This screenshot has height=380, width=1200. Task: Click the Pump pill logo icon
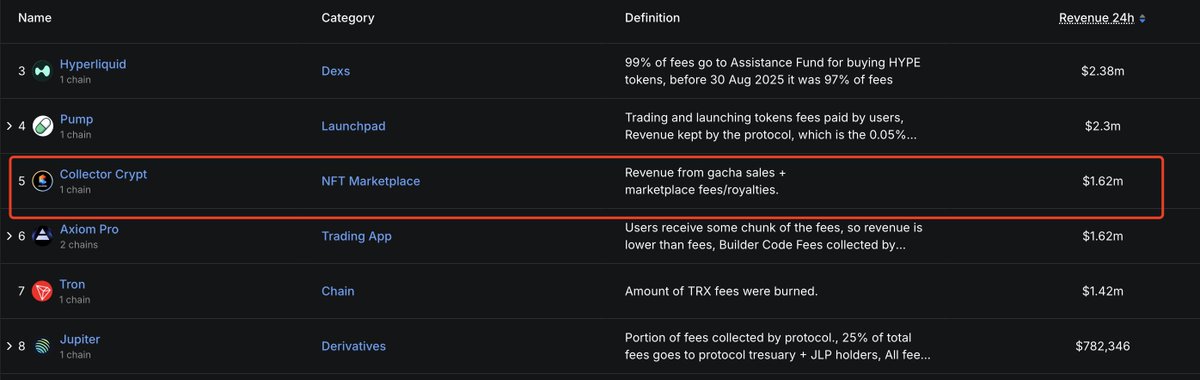coord(42,126)
